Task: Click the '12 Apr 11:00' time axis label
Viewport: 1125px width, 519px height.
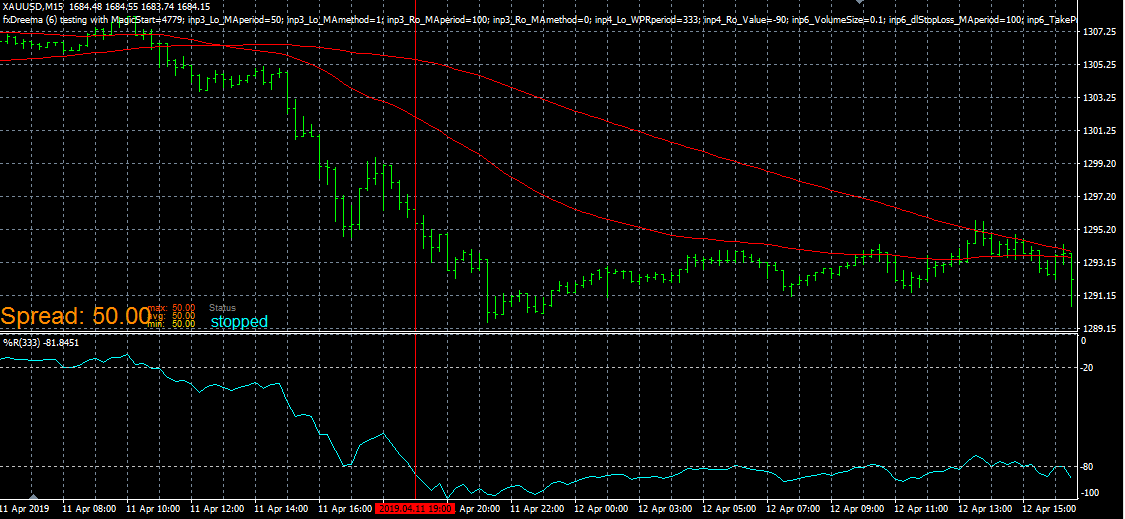Action: (x=921, y=508)
